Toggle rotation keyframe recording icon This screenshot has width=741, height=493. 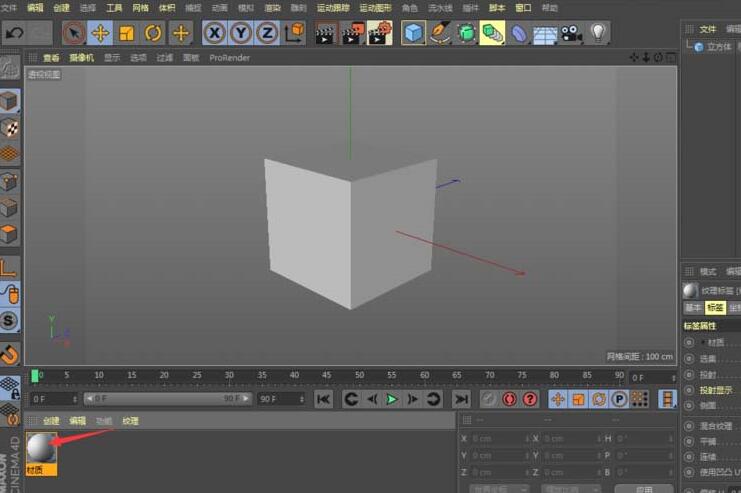(599, 399)
